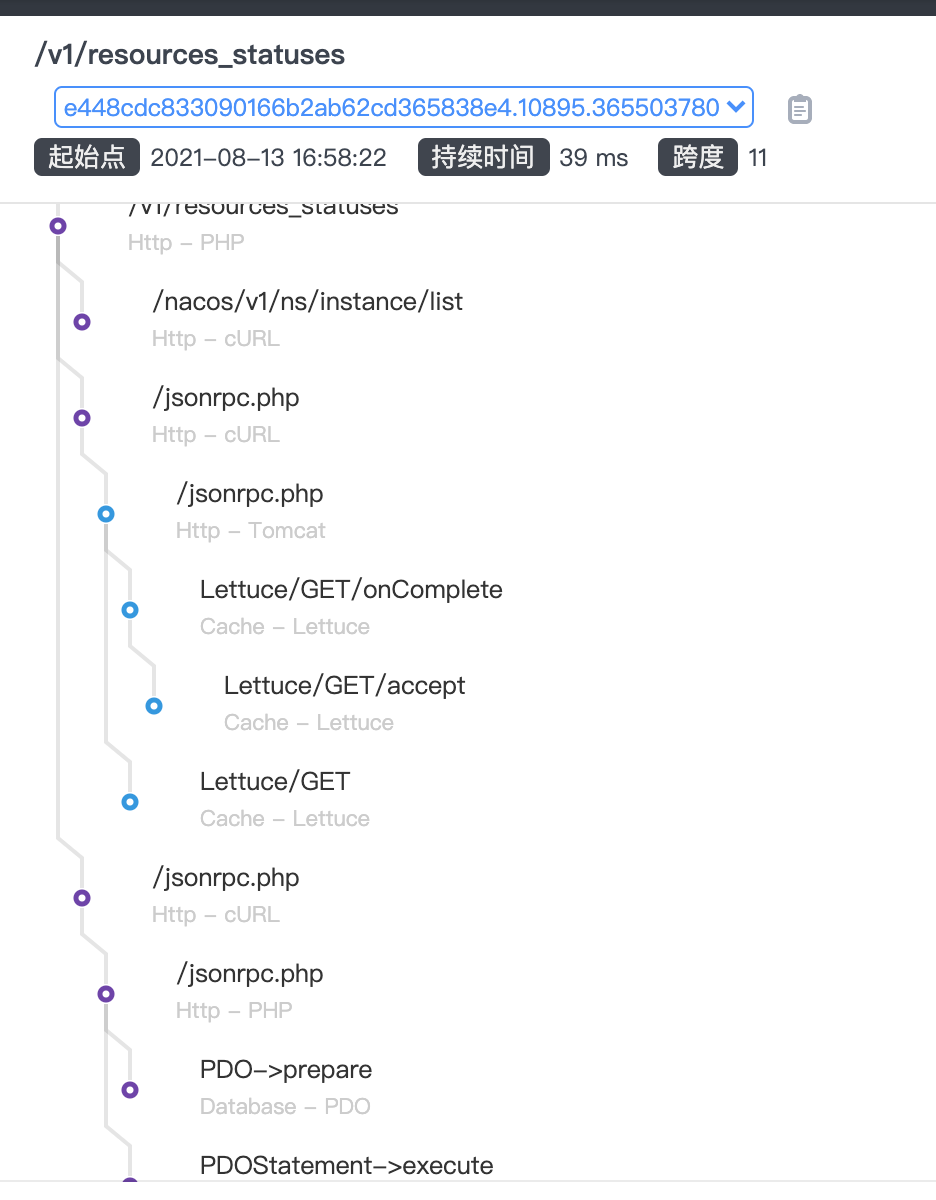Click the Tomcat /jsonrpc.php span node circle
The width and height of the screenshot is (936, 1200).
[x=106, y=513]
